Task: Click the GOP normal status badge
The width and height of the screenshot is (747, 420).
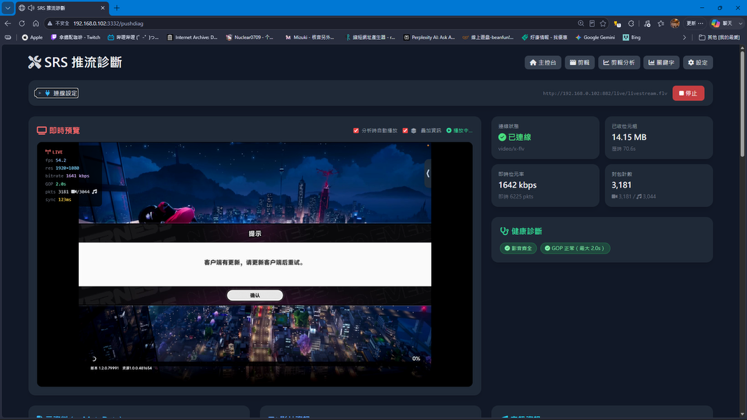Action: point(575,248)
